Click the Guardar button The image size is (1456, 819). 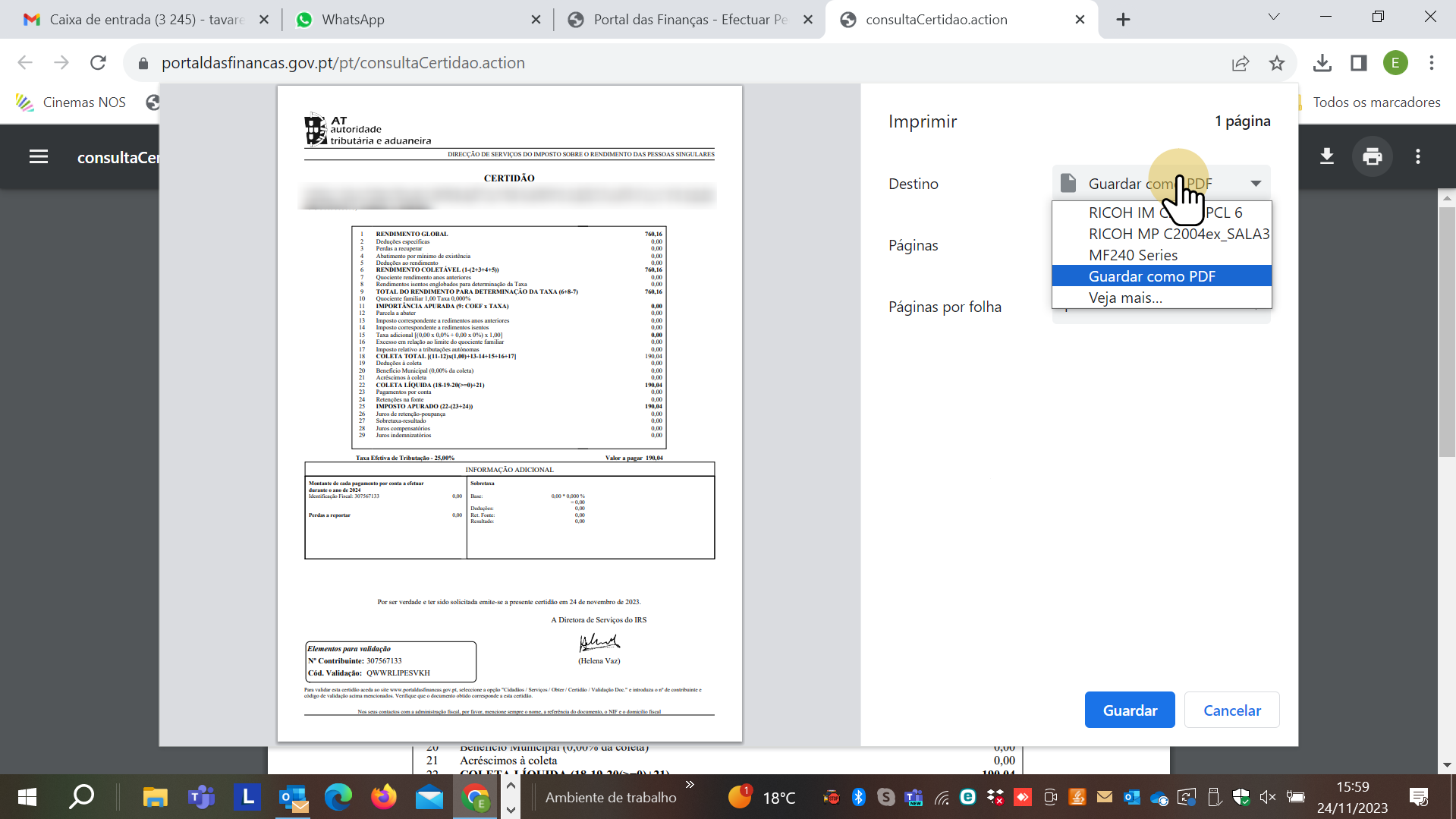[1129, 710]
